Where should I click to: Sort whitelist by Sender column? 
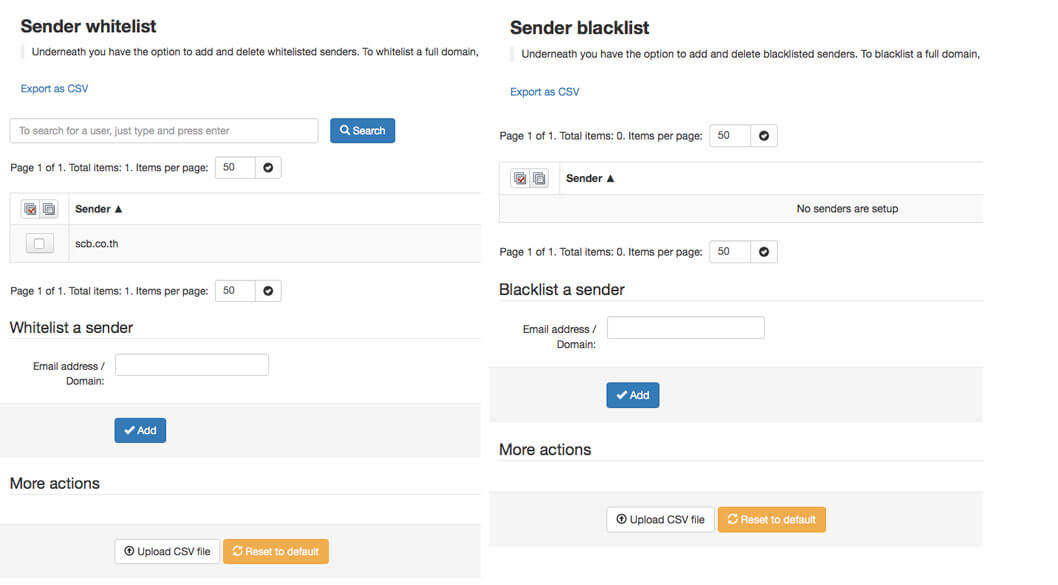[99, 209]
